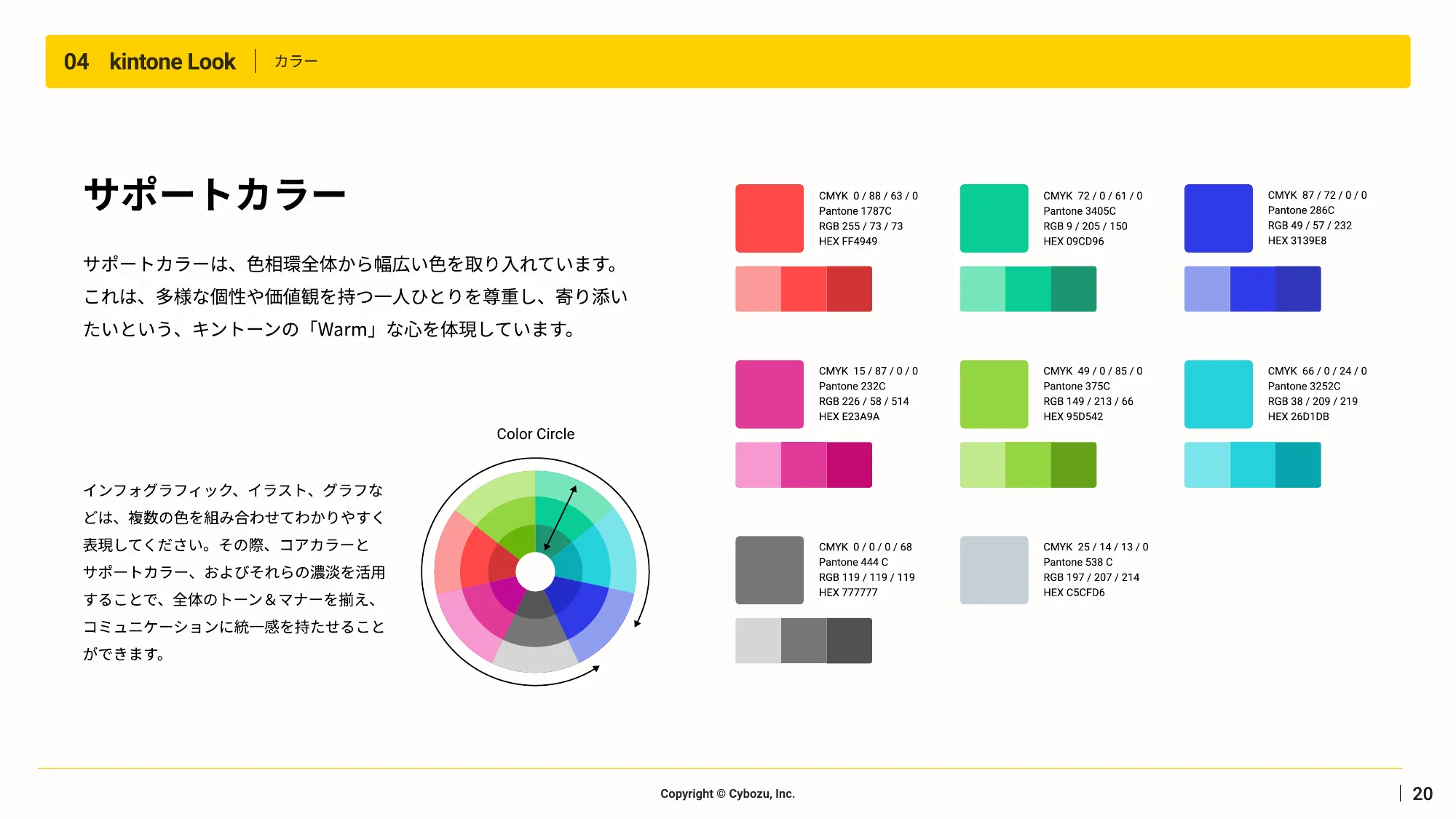Select the gray 777777 color swatch
The image size is (1456, 819).
[x=769, y=570]
